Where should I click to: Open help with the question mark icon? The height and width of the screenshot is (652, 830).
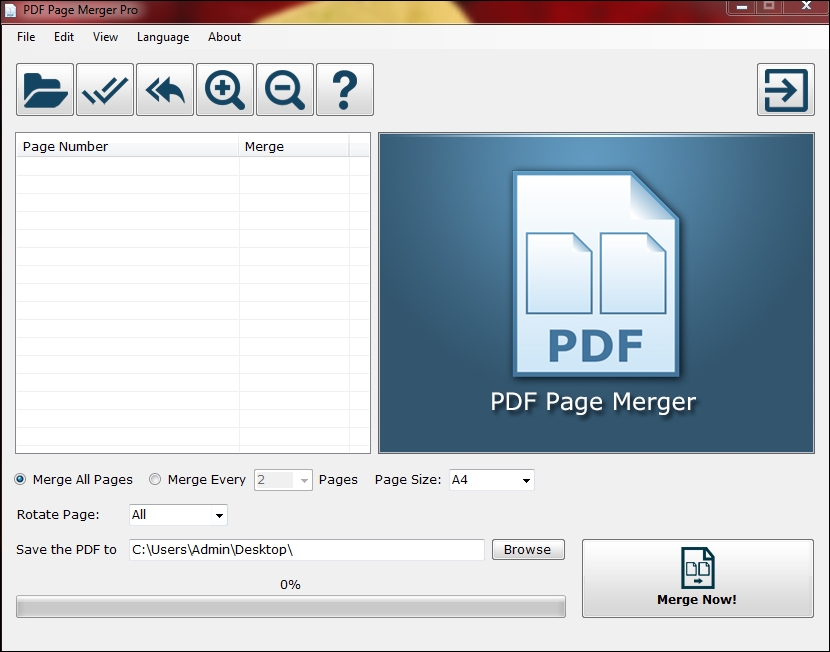344,89
